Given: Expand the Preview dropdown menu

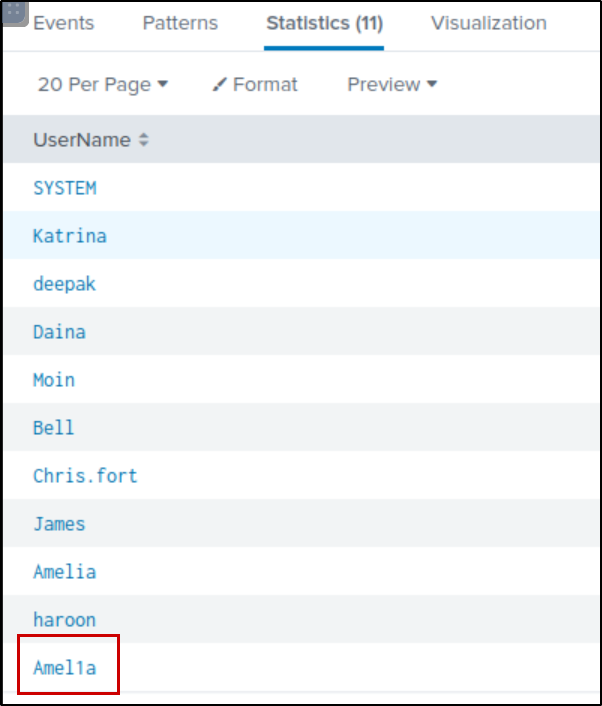Looking at the screenshot, I should click(x=392, y=85).
